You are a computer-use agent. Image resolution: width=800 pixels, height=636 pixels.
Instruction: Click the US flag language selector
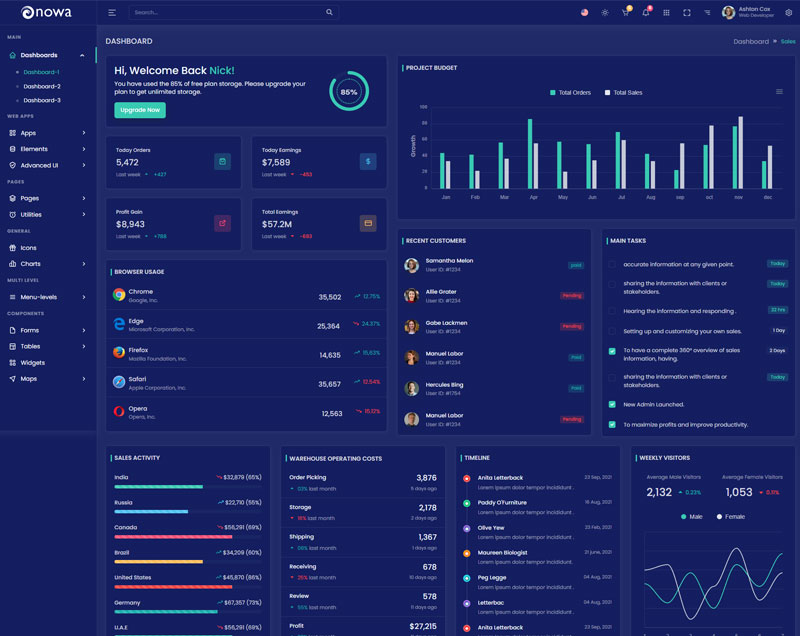point(584,13)
